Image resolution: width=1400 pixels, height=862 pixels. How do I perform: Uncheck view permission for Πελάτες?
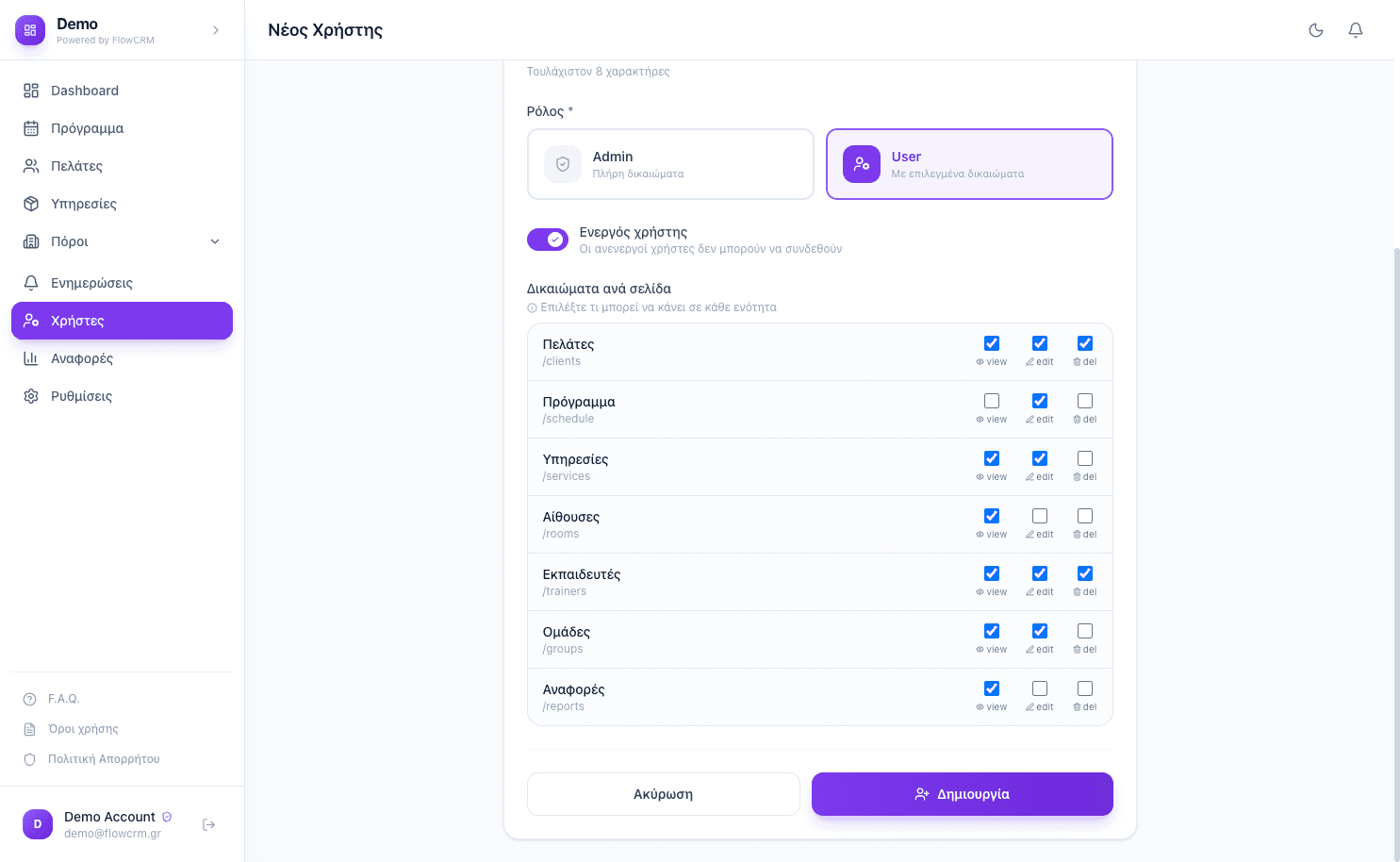[x=992, y=343]
